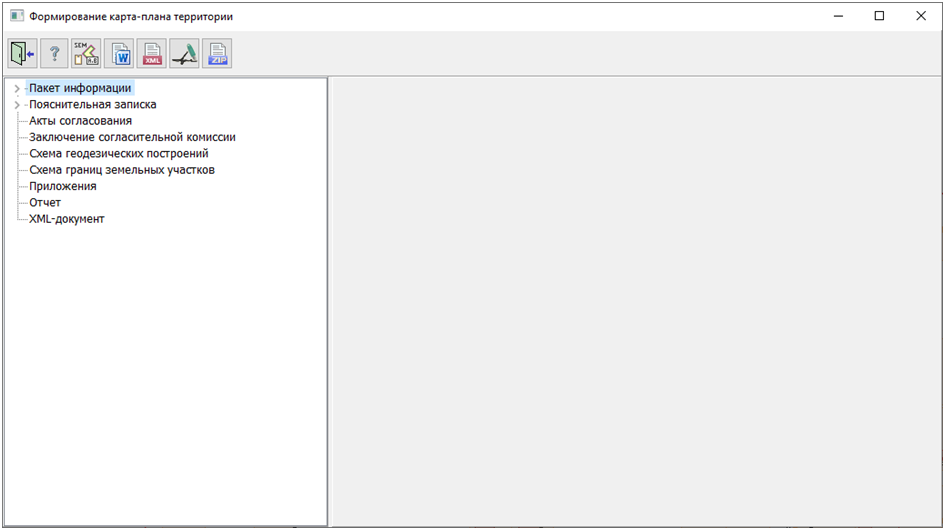The image size is (945, 530).
Task: Create ZIP archive via toolbar icon
Action: click(217, 54)
